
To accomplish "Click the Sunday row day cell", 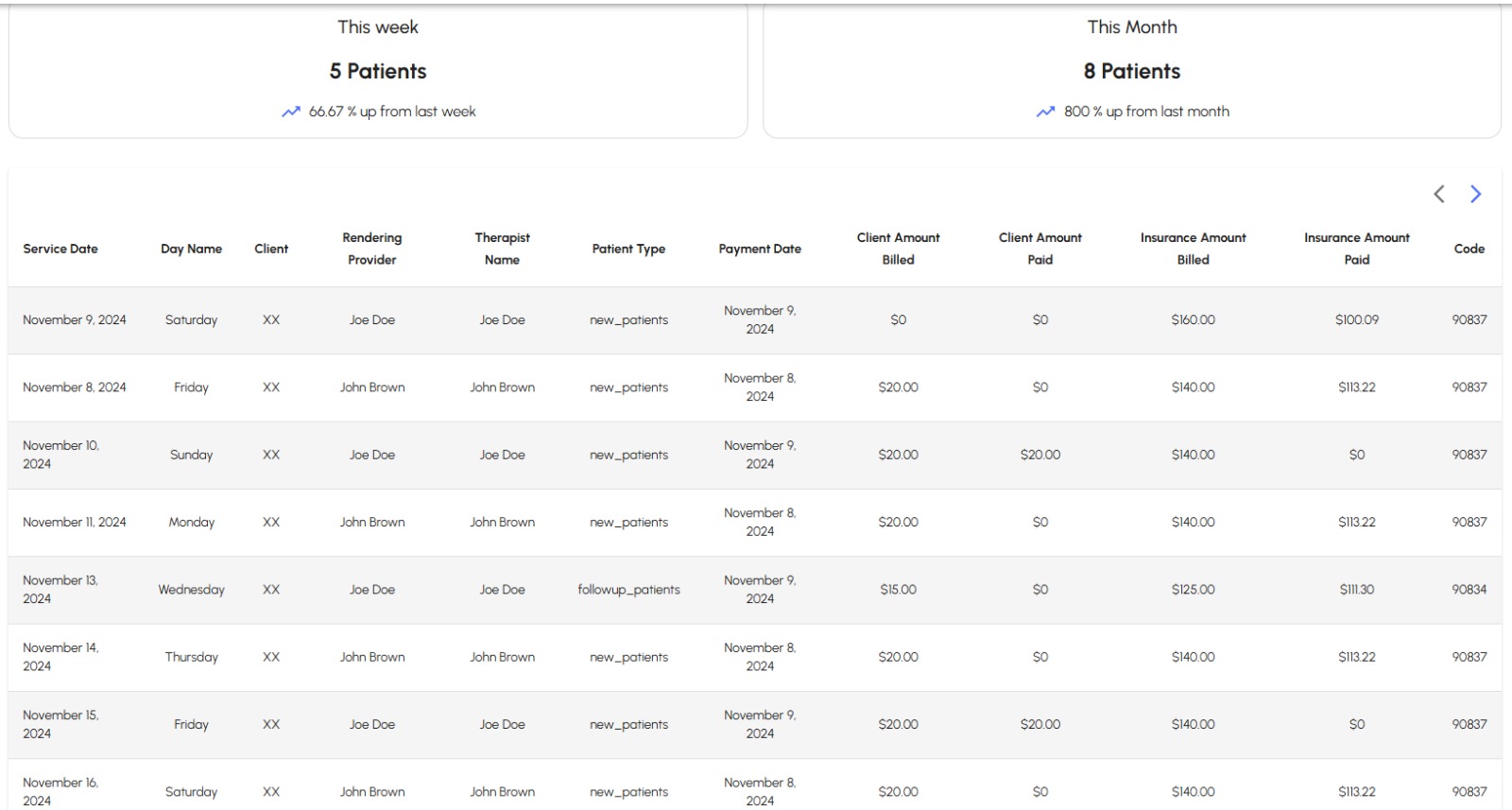I will pos(191,455).
